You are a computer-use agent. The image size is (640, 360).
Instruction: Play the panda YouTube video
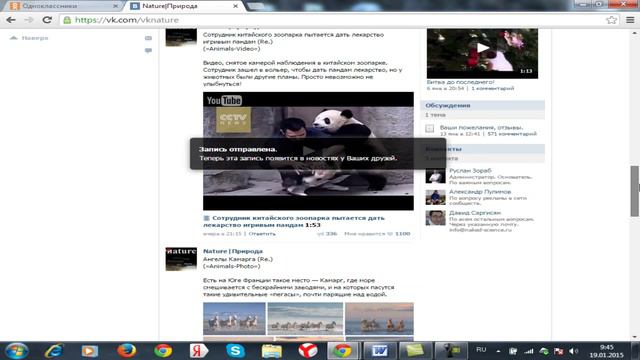pos(308,151)
